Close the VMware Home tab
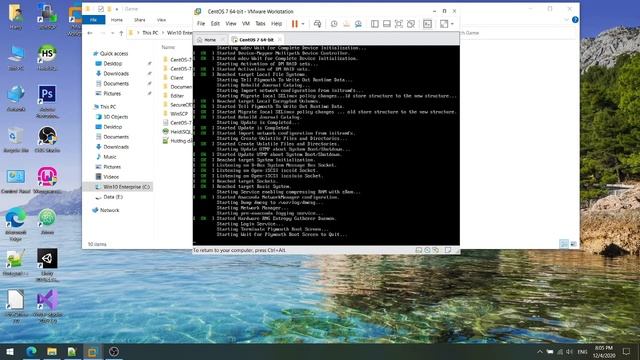This screenshot has width=640, height=360. tap(222, 40)
